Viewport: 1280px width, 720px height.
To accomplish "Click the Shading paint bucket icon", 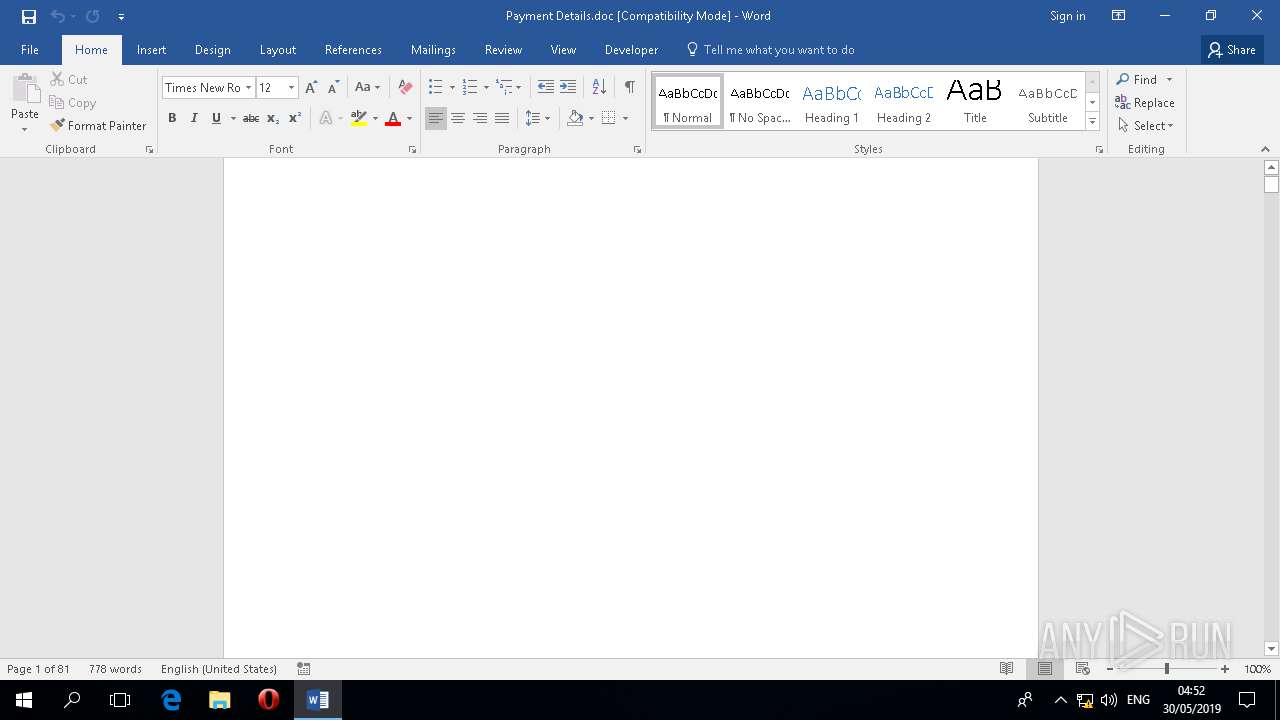I will click(575, 118).
